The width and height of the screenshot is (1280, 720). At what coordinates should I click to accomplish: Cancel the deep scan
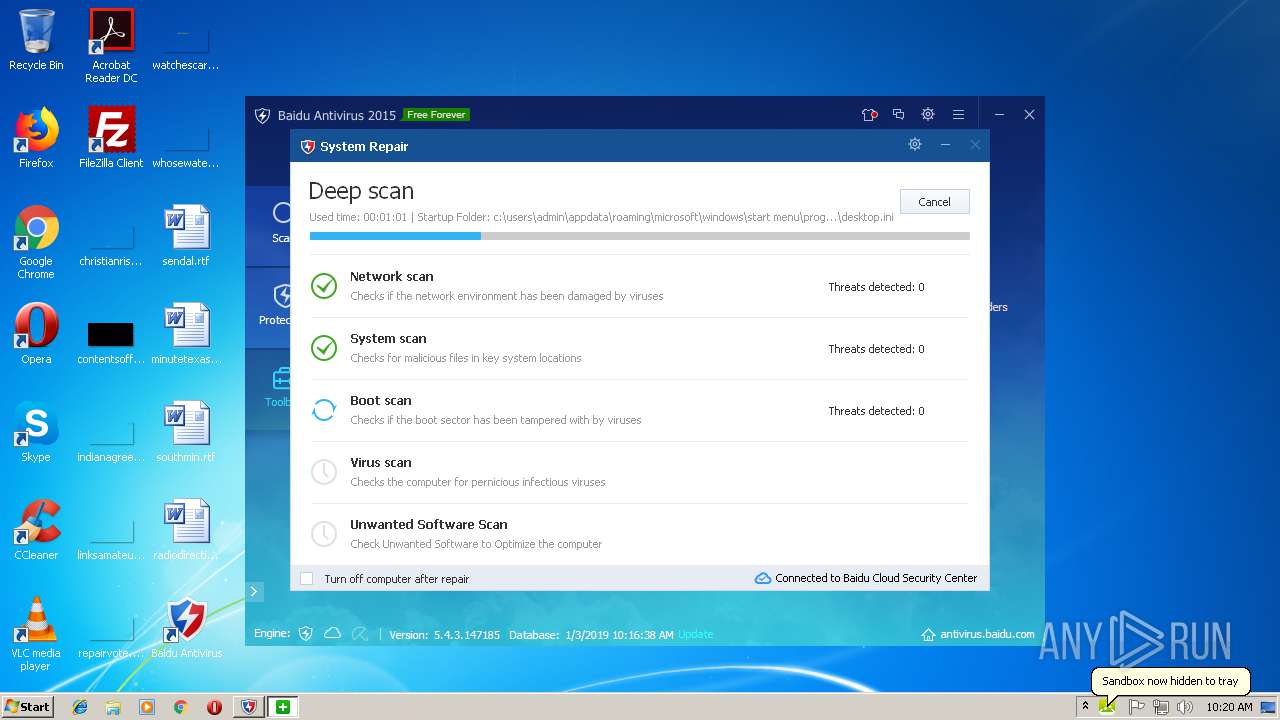click(x=934, y=202)
